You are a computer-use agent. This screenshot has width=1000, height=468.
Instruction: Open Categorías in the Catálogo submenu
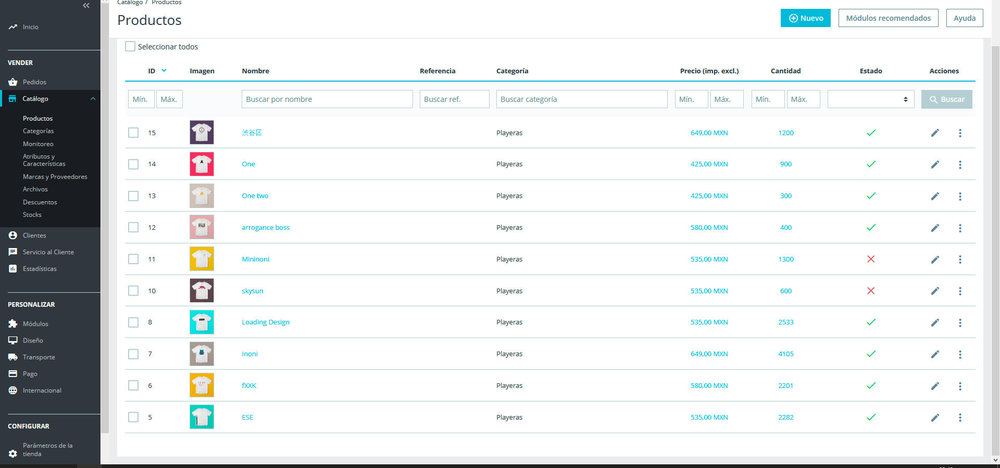38,131
